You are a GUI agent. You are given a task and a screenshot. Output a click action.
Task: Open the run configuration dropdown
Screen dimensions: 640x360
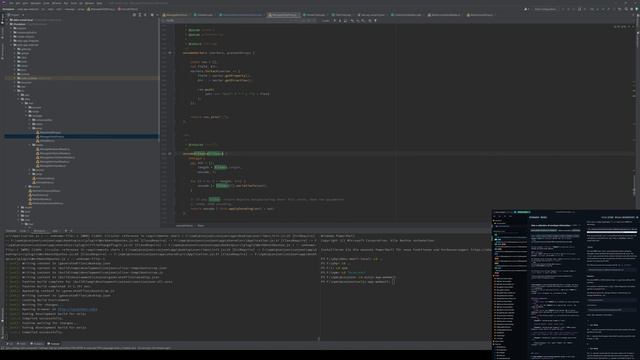click(545, 9)
